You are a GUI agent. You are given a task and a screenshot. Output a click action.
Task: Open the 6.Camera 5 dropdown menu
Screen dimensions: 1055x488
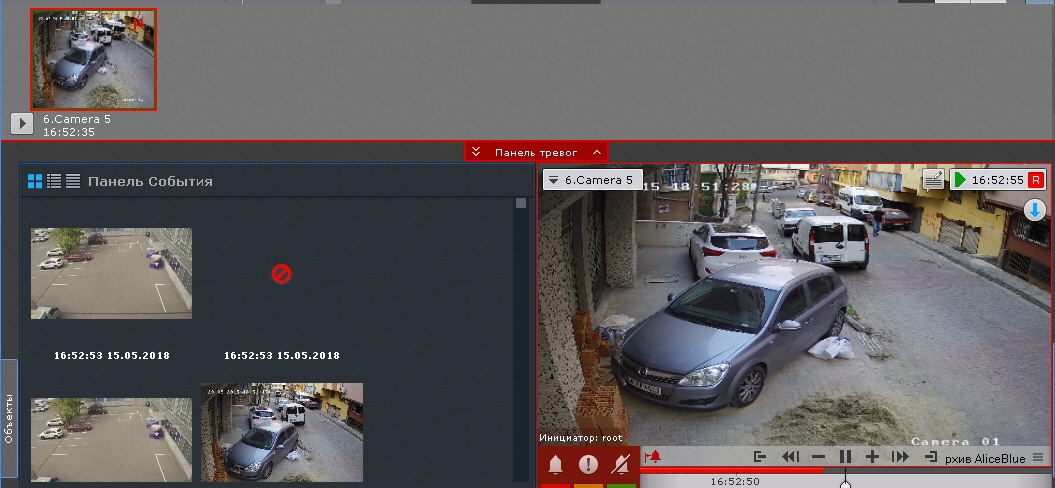591,181
